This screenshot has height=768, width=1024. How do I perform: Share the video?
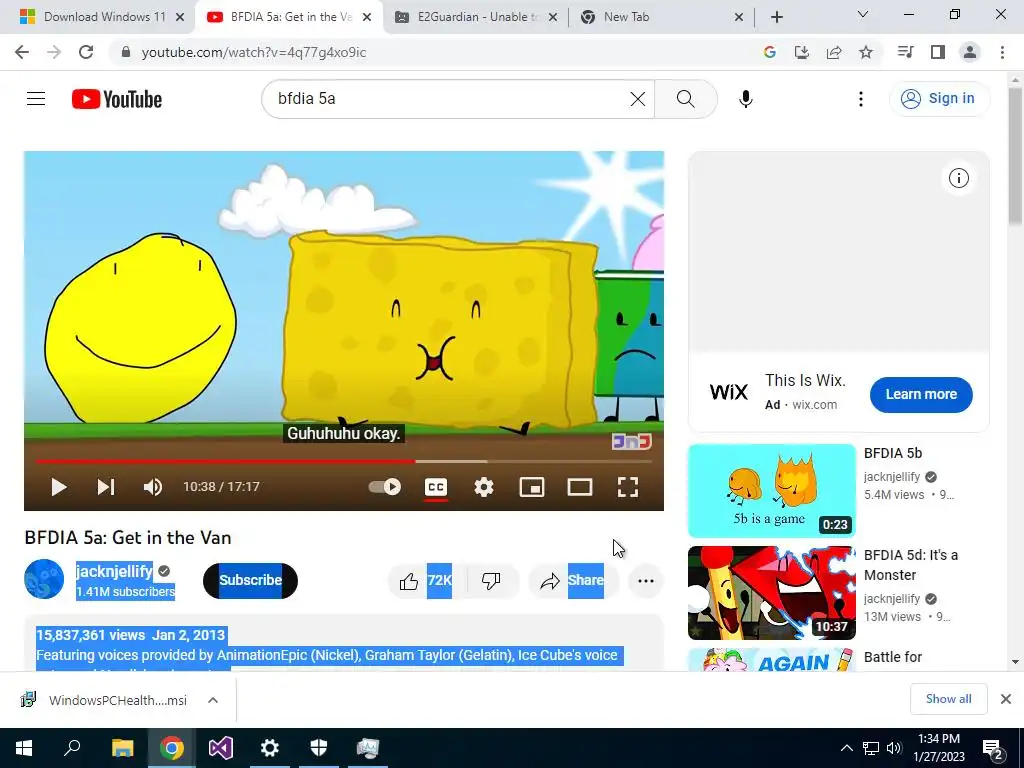(572, 581)
